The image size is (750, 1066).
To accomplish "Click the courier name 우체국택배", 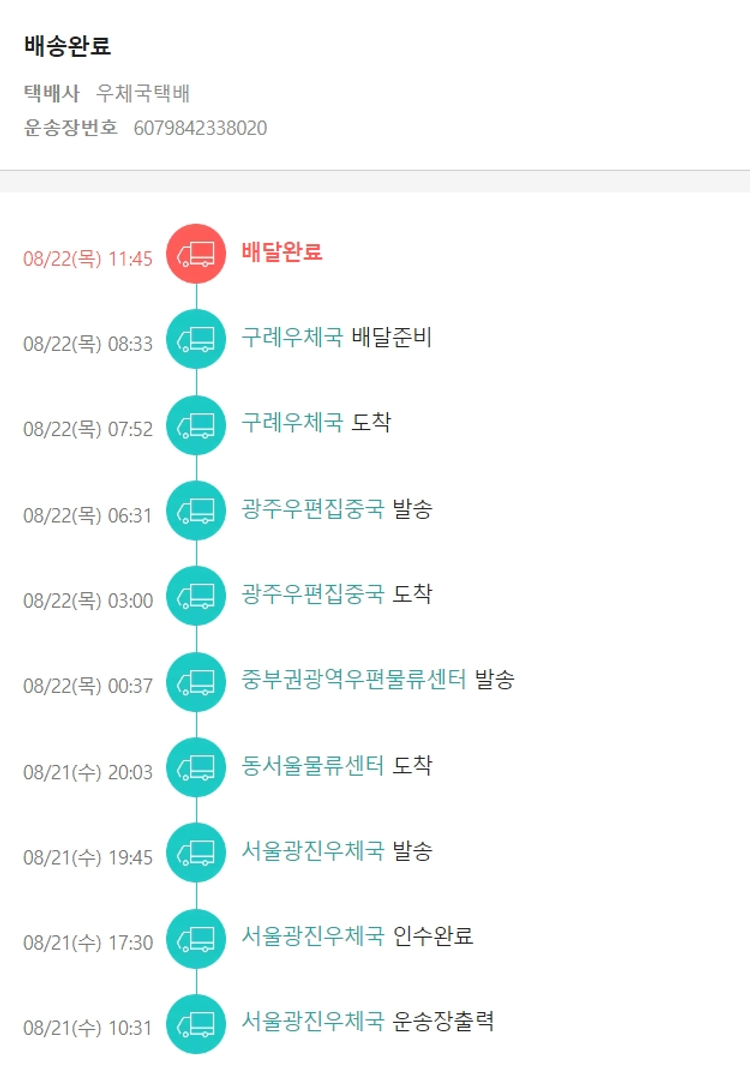I will [143, 94].
